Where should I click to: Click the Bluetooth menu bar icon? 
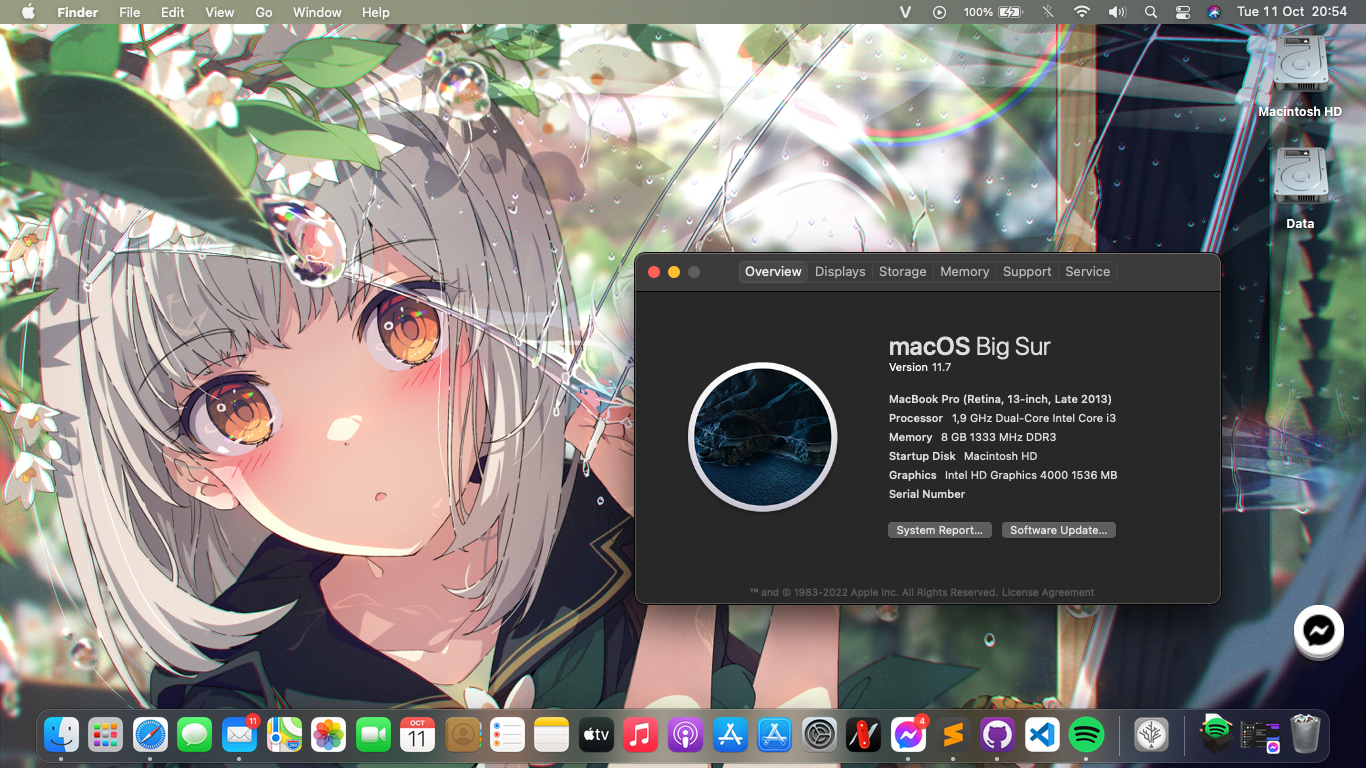click(x=1048, y=12)
